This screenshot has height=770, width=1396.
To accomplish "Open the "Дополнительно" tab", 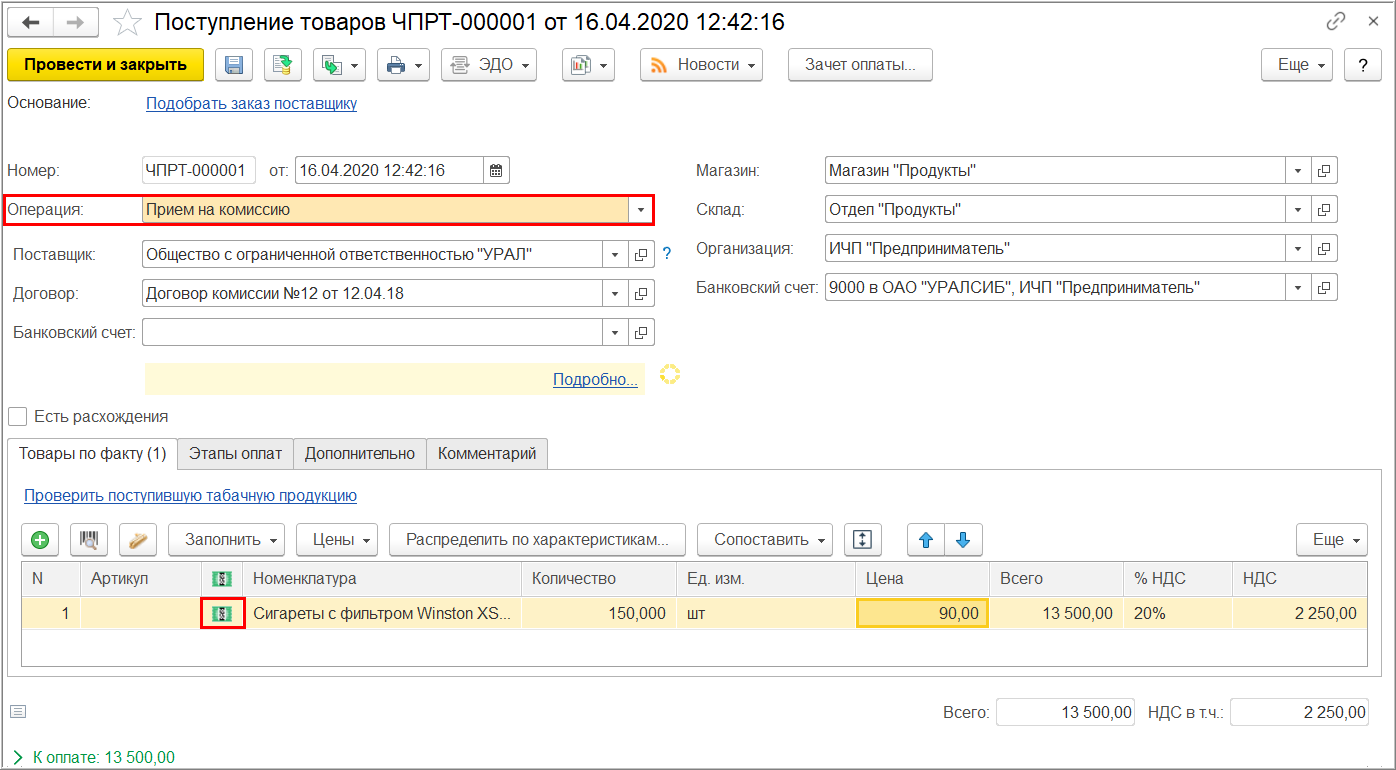I will tap(359, 453).
